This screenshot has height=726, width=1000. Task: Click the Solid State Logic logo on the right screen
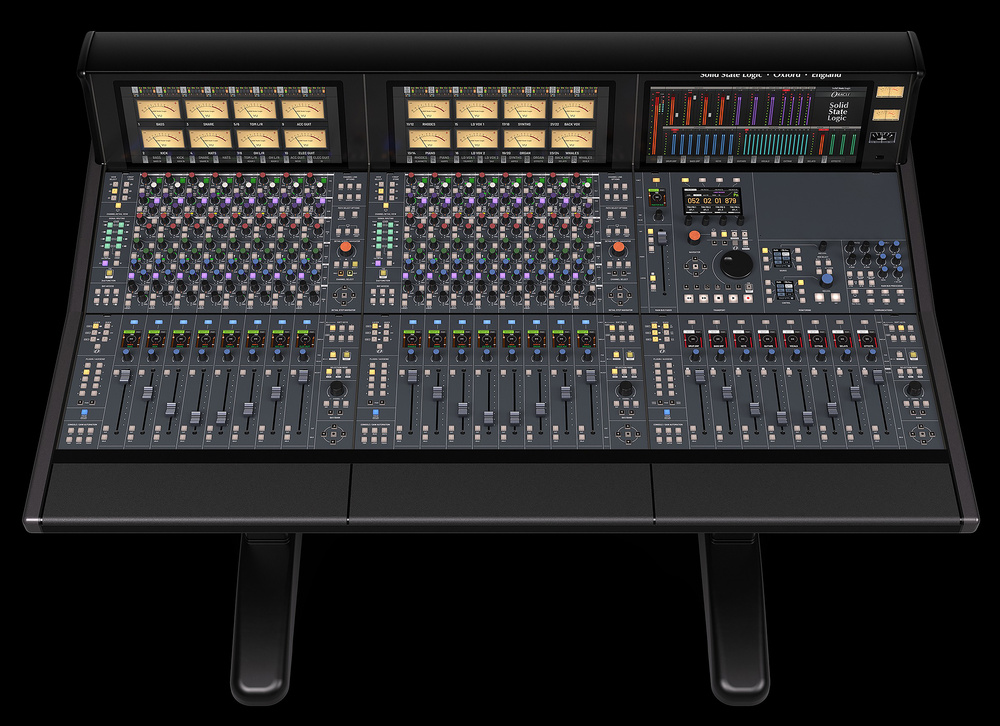[x=838, y=111]
